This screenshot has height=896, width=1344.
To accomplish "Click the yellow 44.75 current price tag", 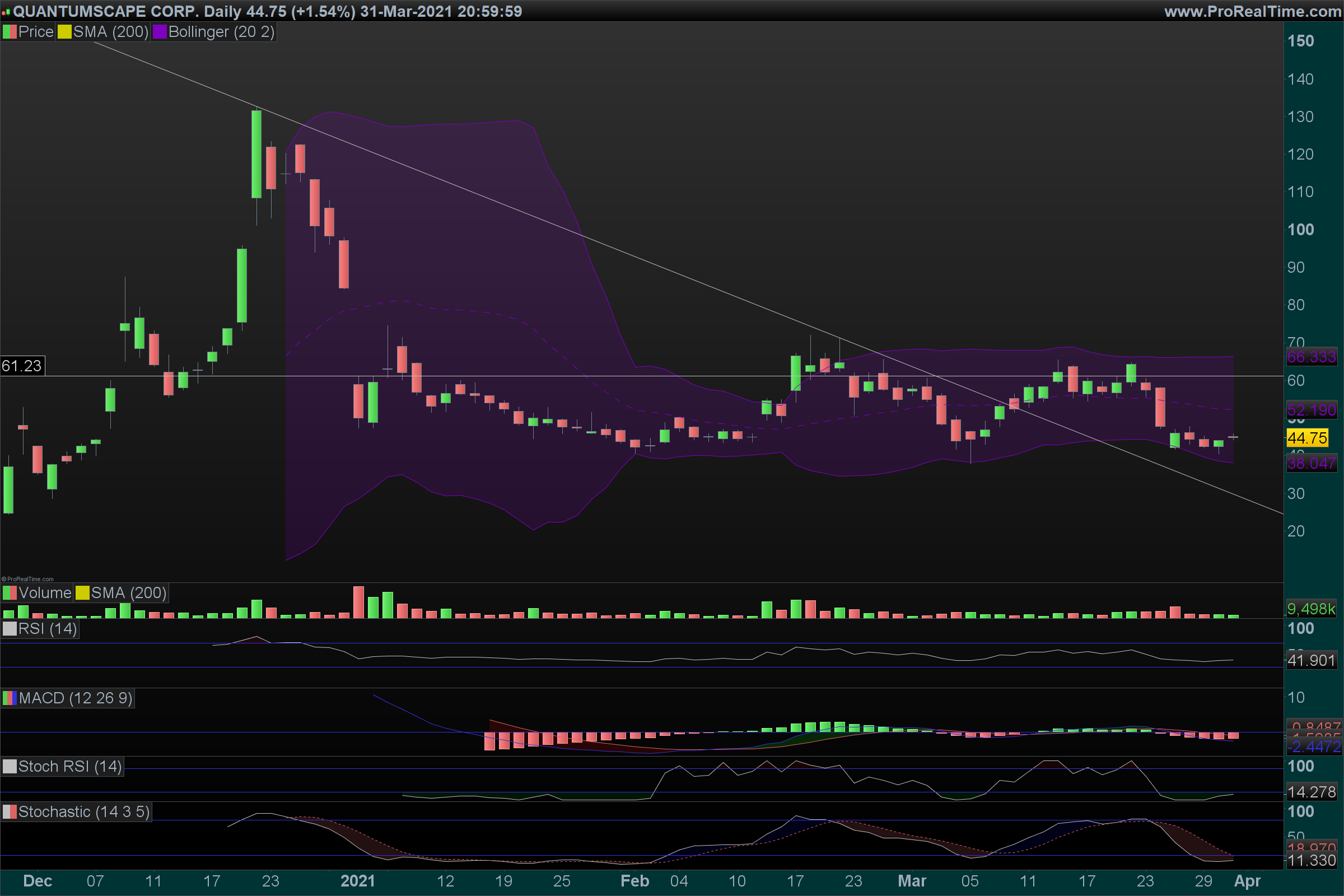I will pos(1307,438).
